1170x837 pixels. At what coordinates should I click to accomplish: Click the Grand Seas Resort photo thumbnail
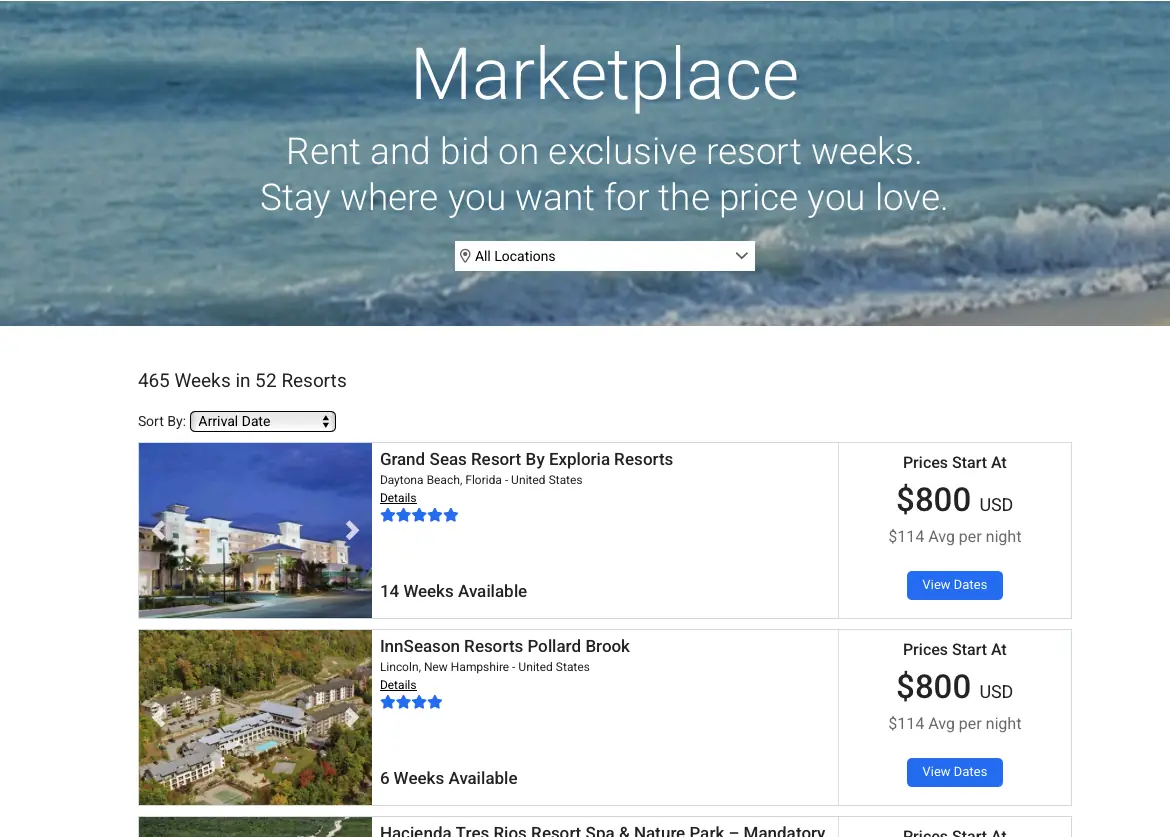point(255,560)
